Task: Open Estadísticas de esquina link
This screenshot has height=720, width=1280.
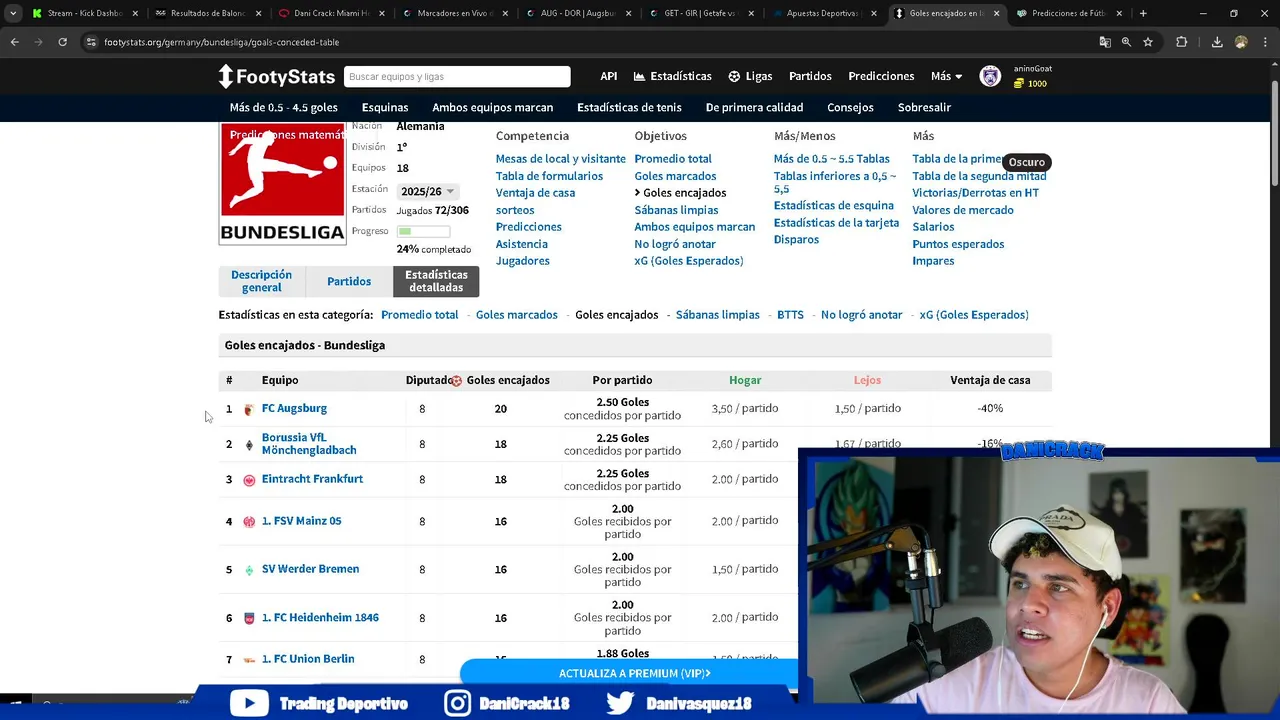Action: pos(834,205)
